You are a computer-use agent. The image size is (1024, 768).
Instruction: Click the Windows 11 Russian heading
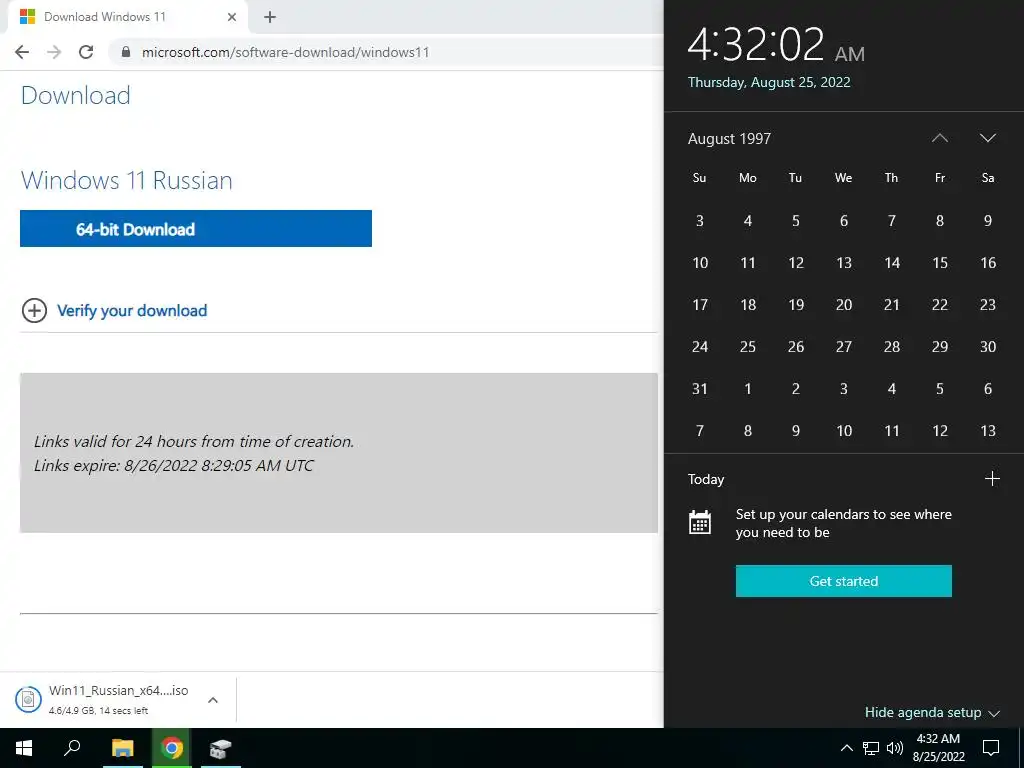coord(127,180)
